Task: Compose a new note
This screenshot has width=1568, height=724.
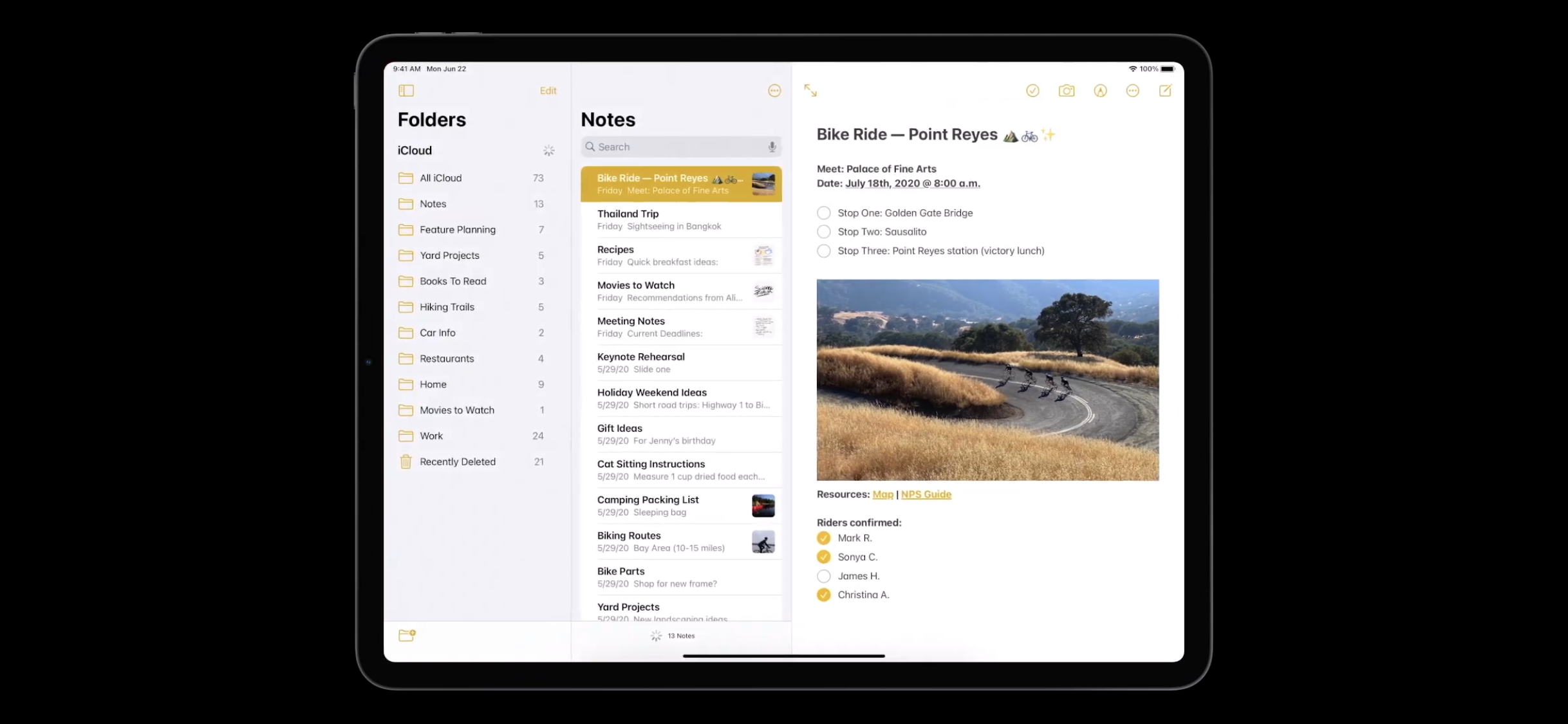Action: [x=1165, y=91]
